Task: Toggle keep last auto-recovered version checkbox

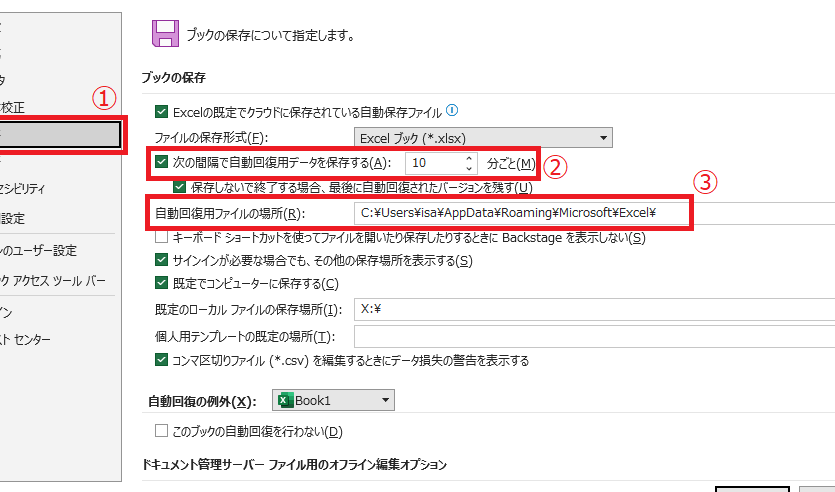Action: pos(179,187)
